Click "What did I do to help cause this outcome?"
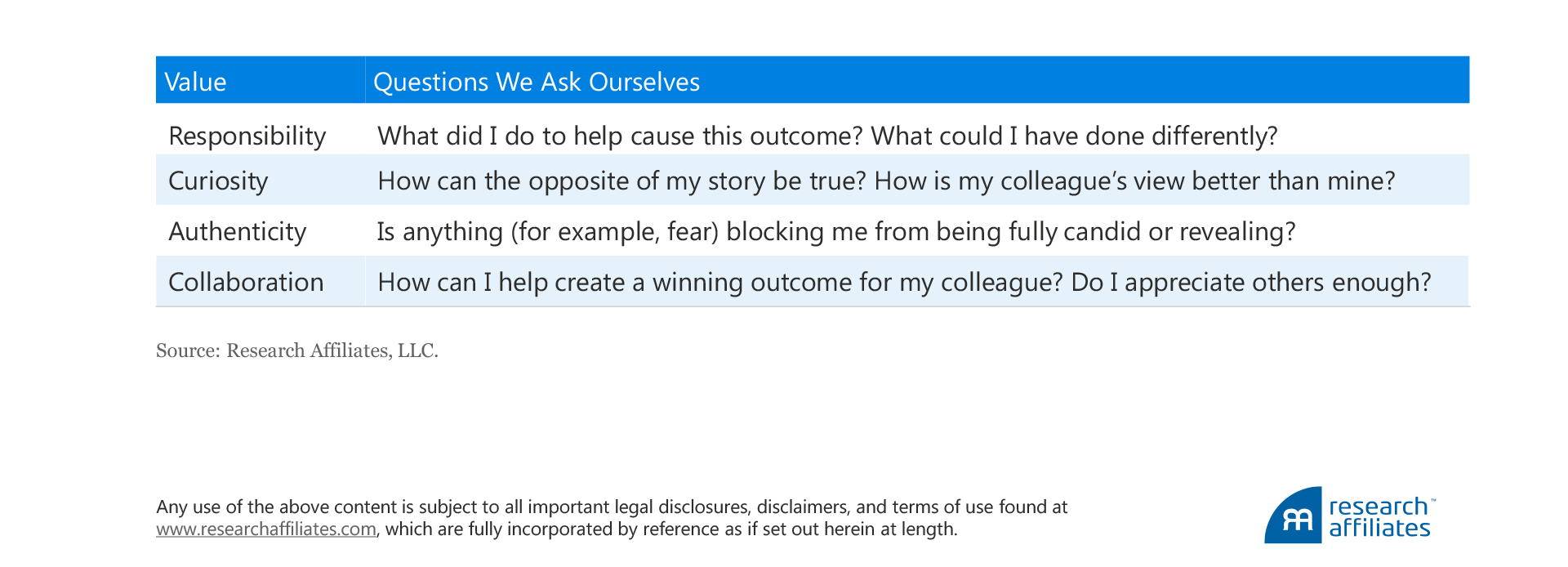 click(620, 136)
